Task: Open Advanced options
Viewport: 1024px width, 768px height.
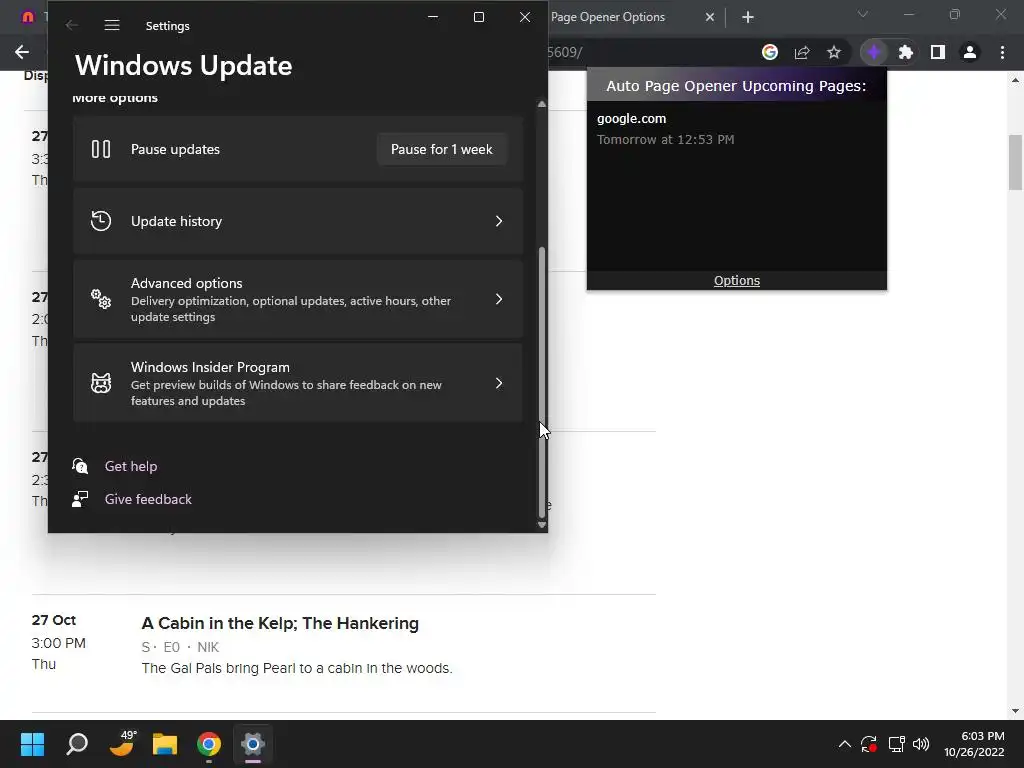Action: pyautogui.click(x=298, y=299)
